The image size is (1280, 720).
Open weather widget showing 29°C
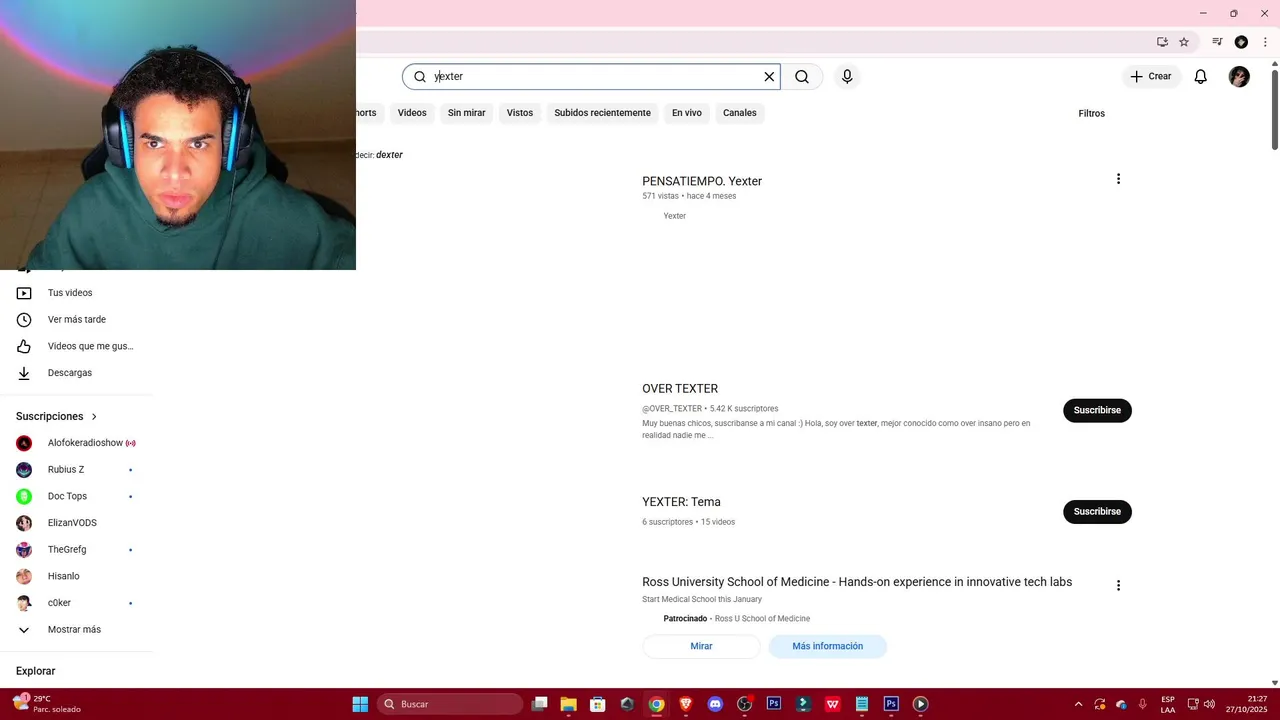point(48,704)
